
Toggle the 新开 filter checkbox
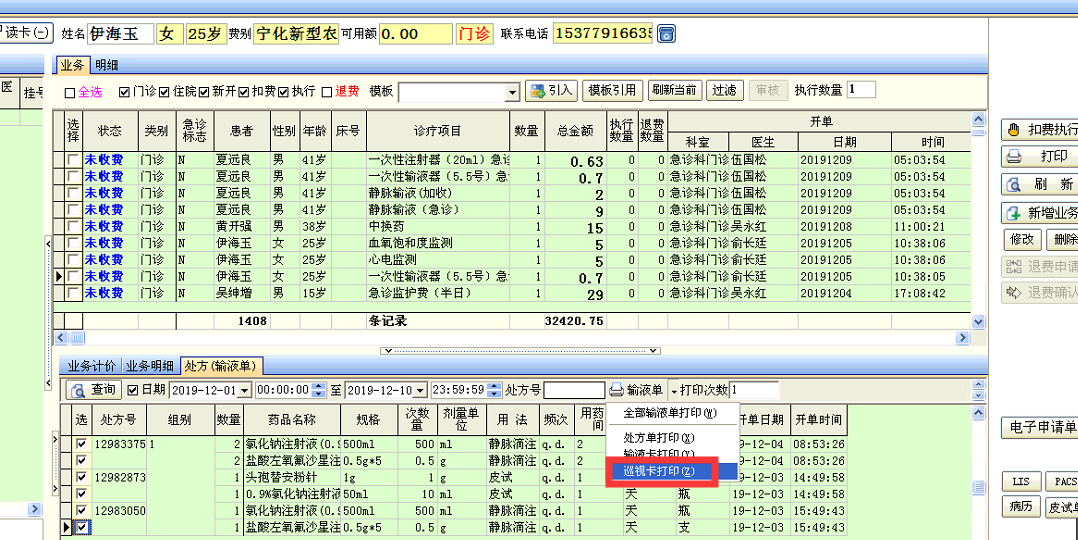click(x=204, y=91)
